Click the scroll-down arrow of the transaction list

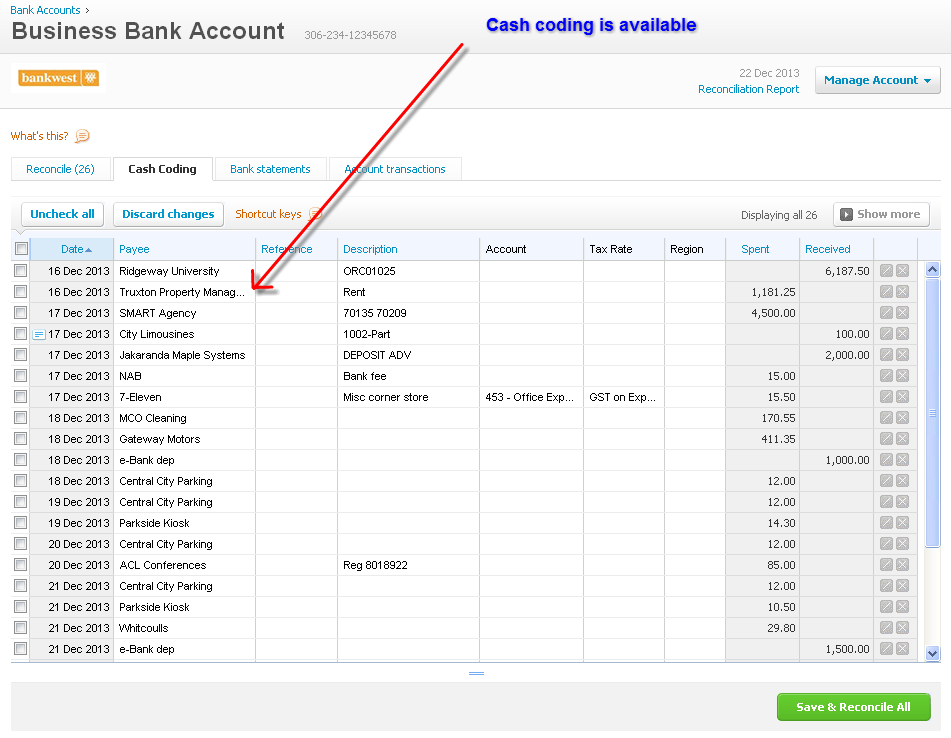click(932, 653)
